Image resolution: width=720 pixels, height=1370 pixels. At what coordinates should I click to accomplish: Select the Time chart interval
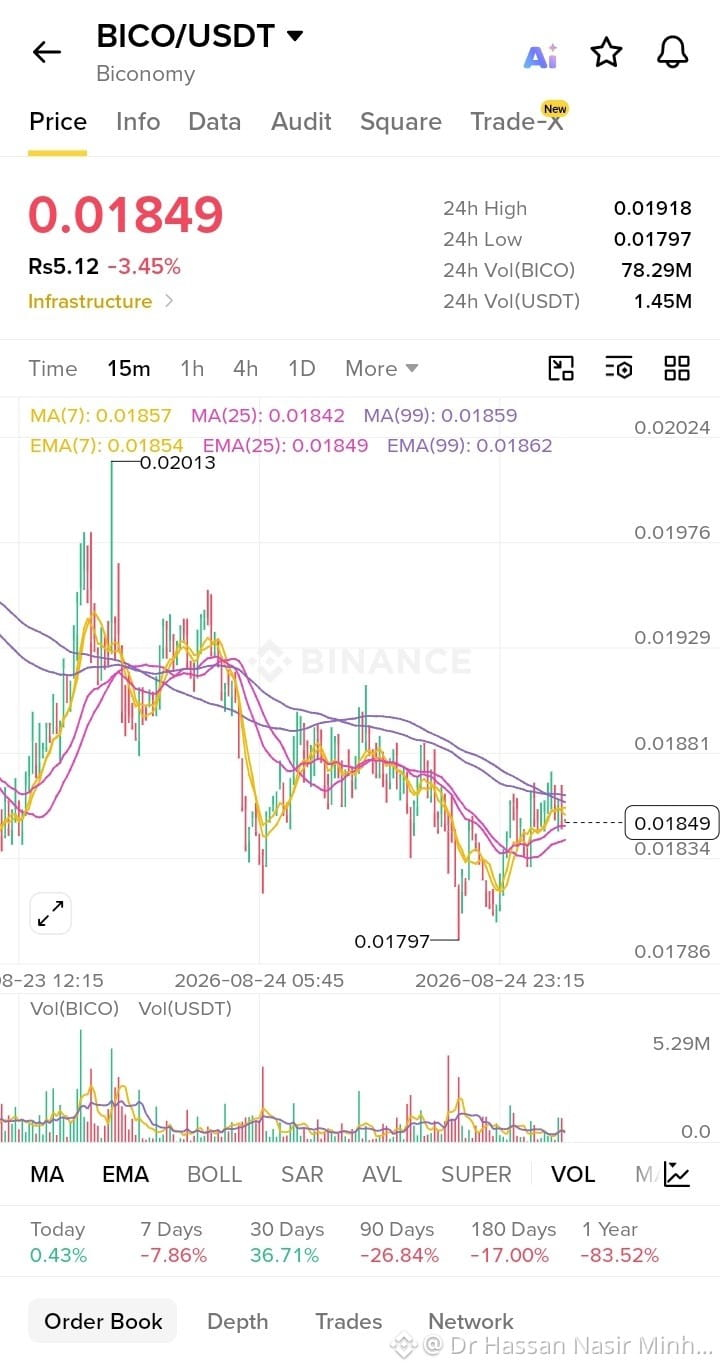point(53,368)
